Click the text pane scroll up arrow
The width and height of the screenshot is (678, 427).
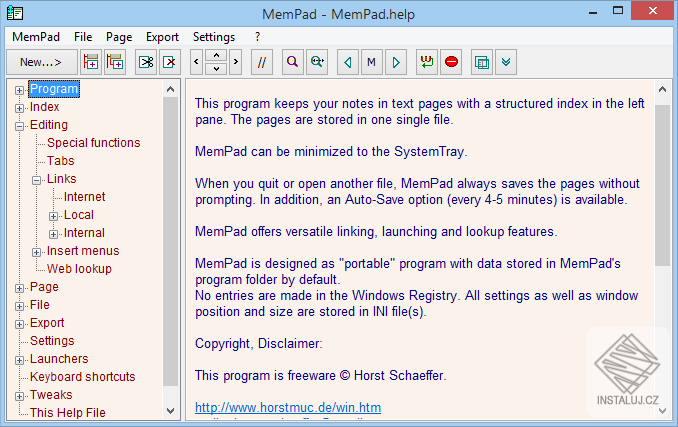click(662, 89)
